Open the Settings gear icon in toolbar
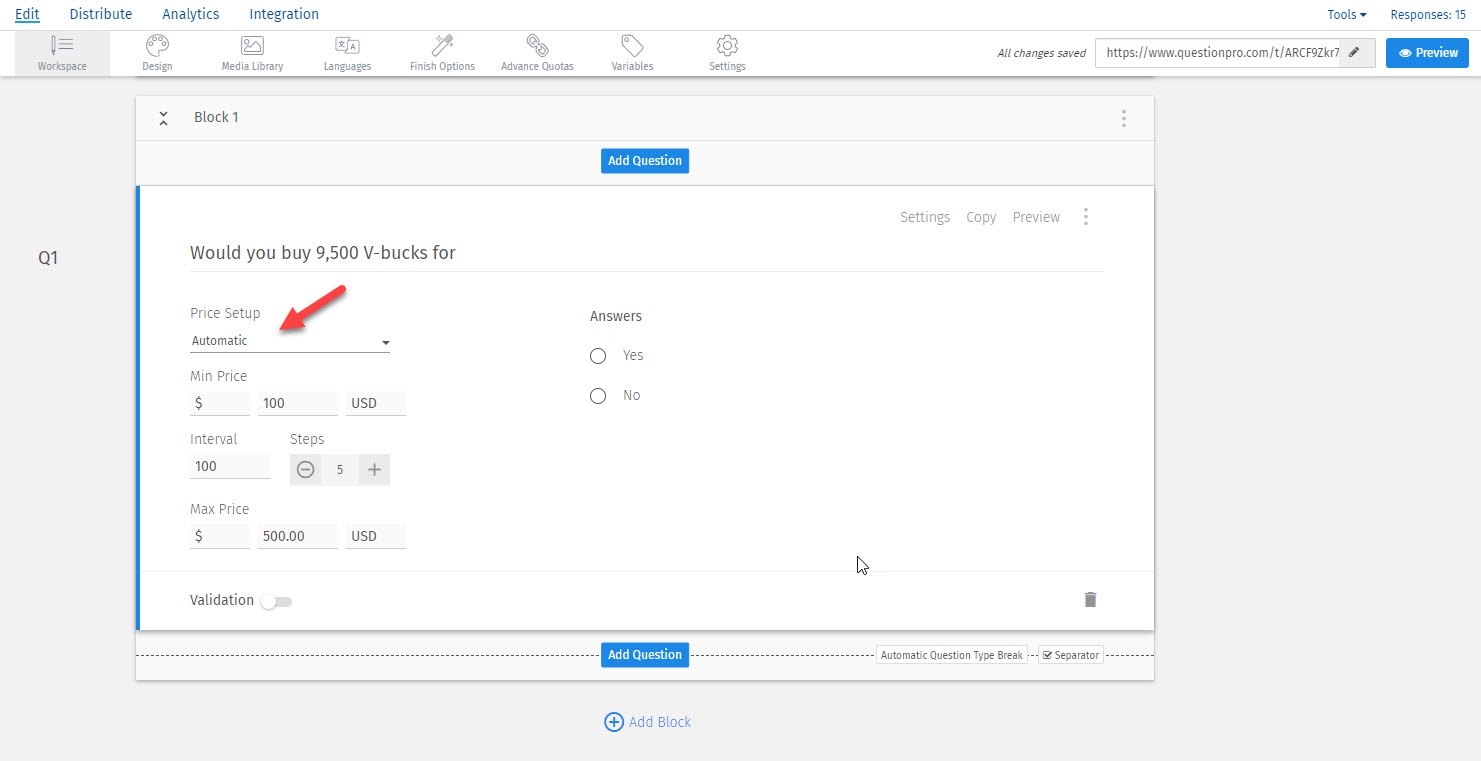This screenshot has width=1481, height=761. [727, 46]
